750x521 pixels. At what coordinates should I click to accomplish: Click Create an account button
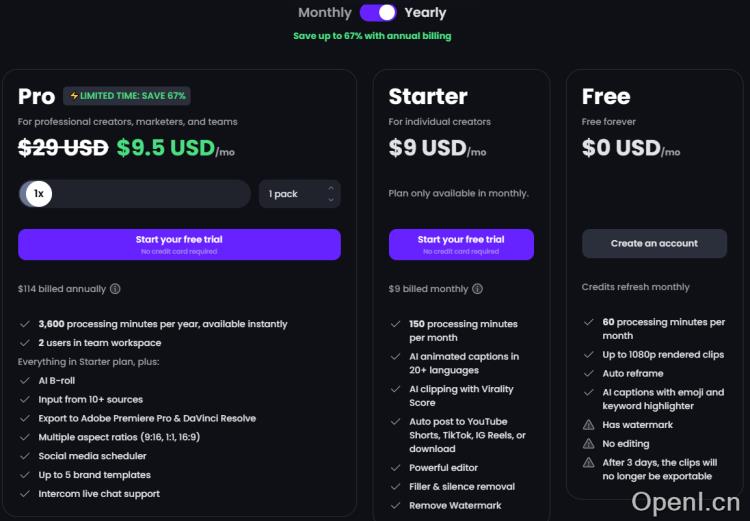click(x=654, y=244)
